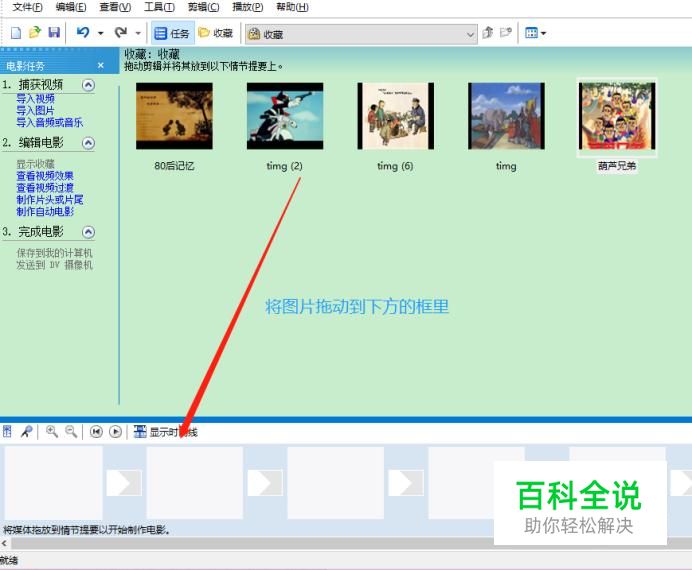Open the 查看(V) menu
The image size is (692, 570).
point(115,7)
